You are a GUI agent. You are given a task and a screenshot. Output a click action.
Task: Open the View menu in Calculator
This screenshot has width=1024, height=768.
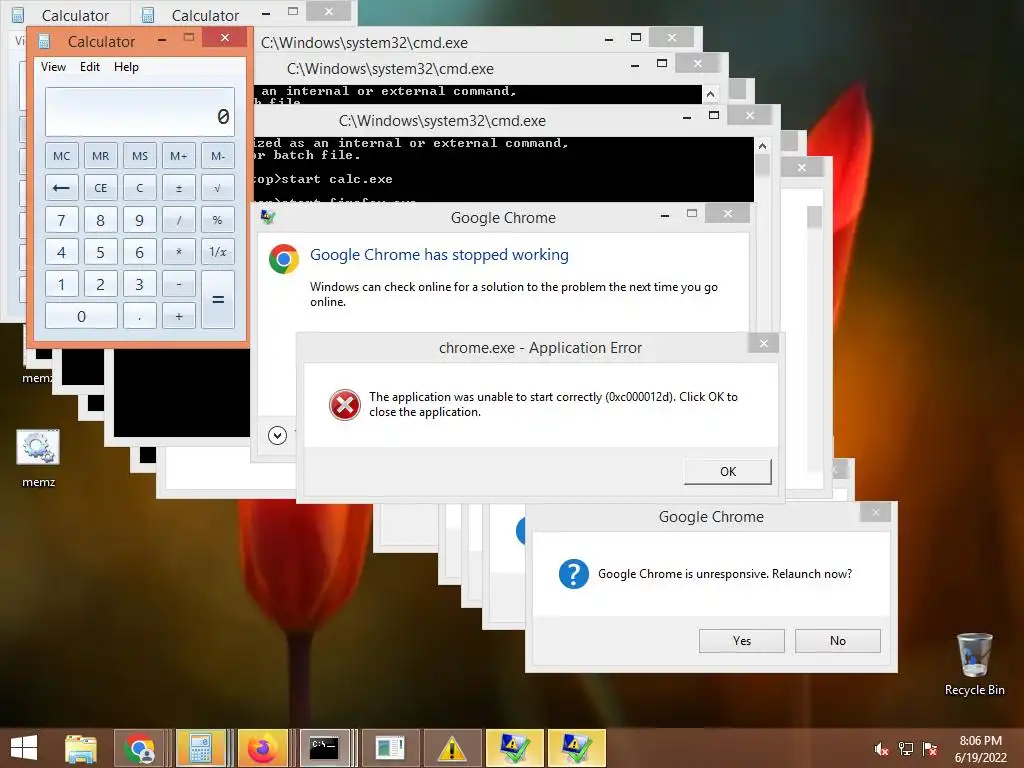pyautogui.click(x=53, y=67)
